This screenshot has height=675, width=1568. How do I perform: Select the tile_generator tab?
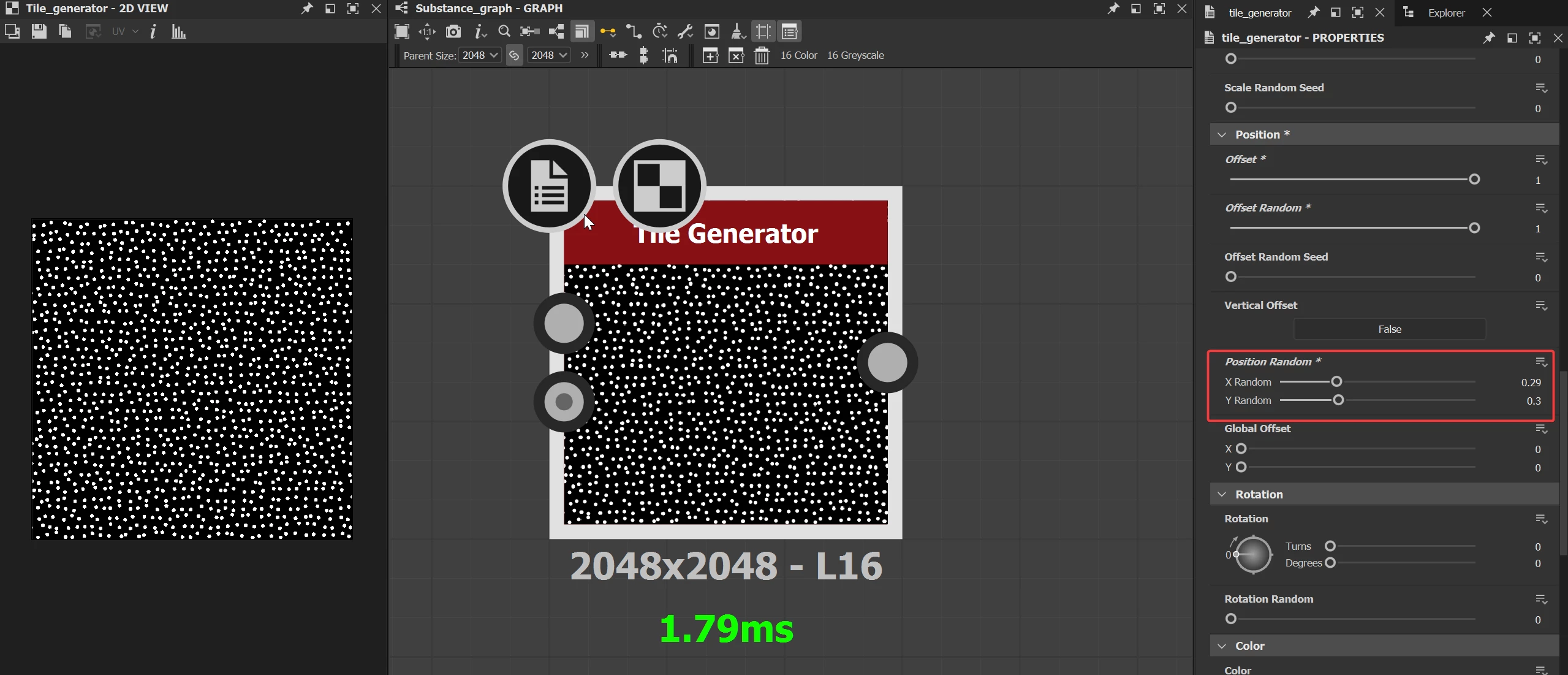1259,12
